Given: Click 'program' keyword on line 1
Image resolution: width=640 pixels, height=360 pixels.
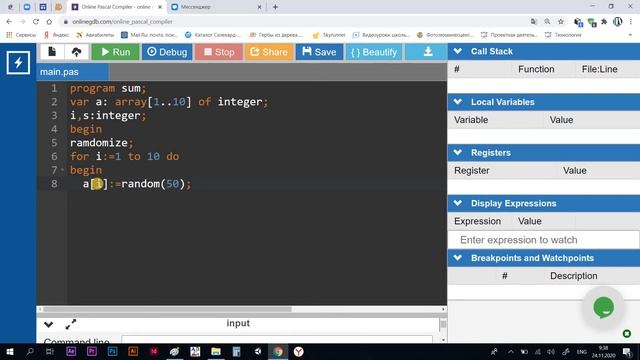Looking at the screenshot, I should (x=92, y=88).
